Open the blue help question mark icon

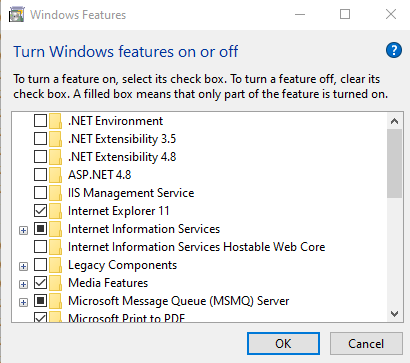tap(394, 51)
